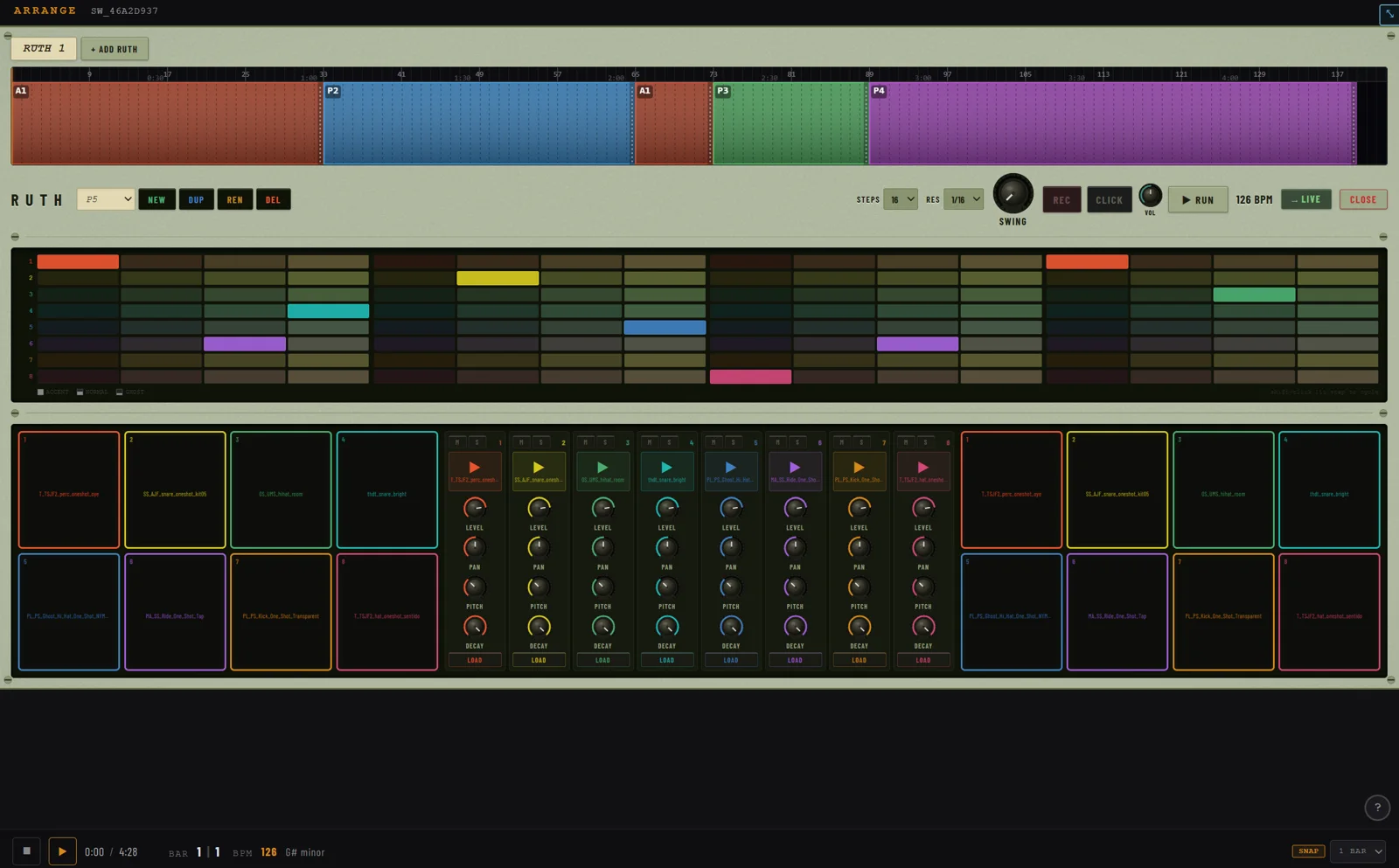Toggle the yellow active step on row 2
This screenshot has height=868, width=1399.
498,278
